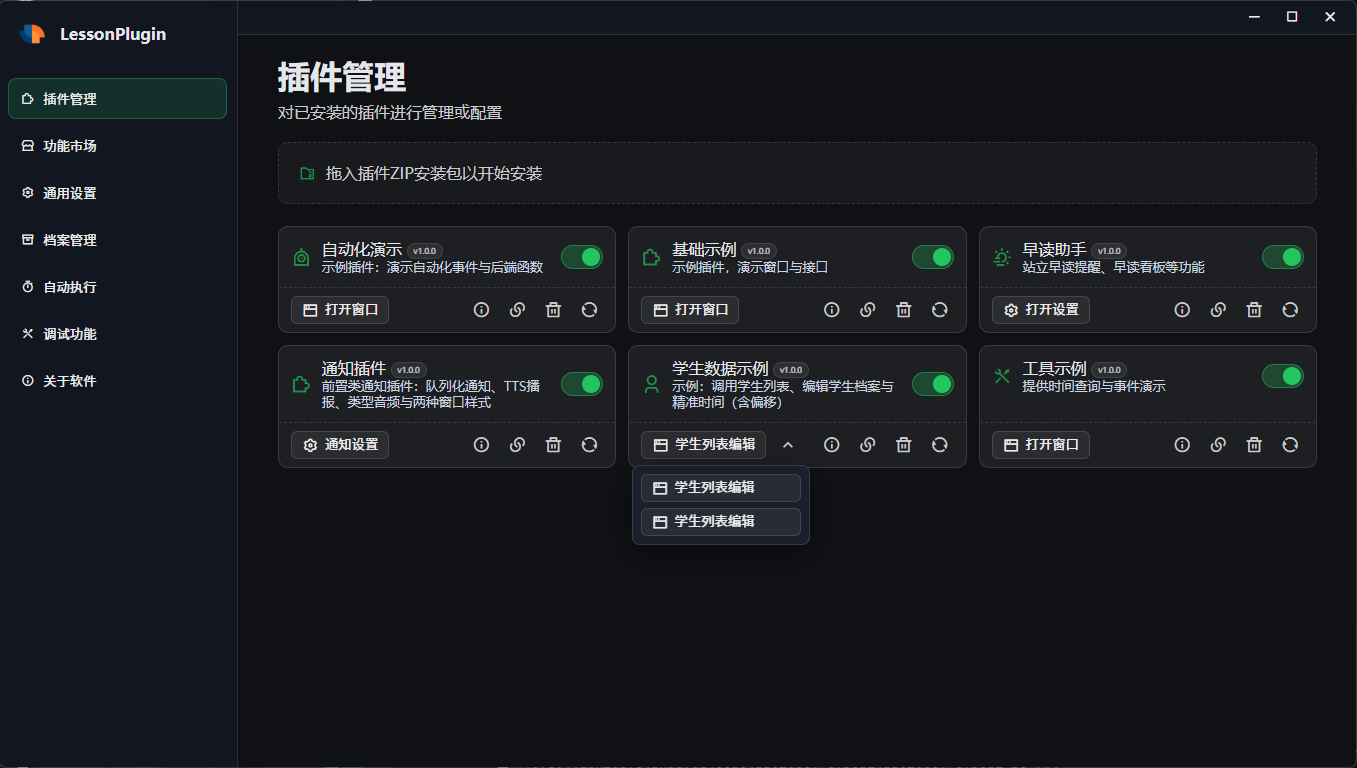
Task: Click the ZIP plugin install drop zone
Action: [797, 173]
